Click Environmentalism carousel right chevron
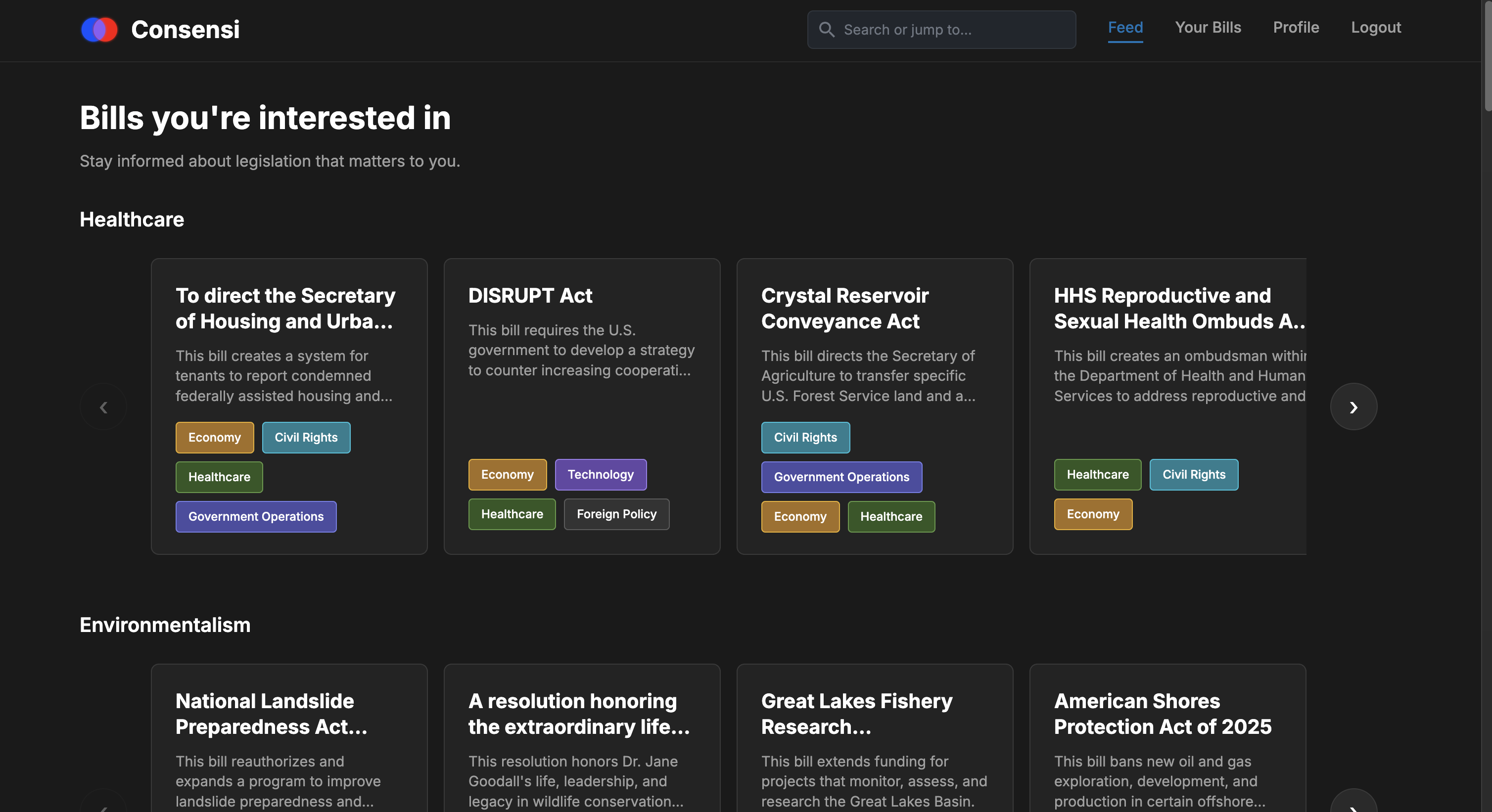The width and height of the screenshot is (1492, 812). [x=1353, y=804]
